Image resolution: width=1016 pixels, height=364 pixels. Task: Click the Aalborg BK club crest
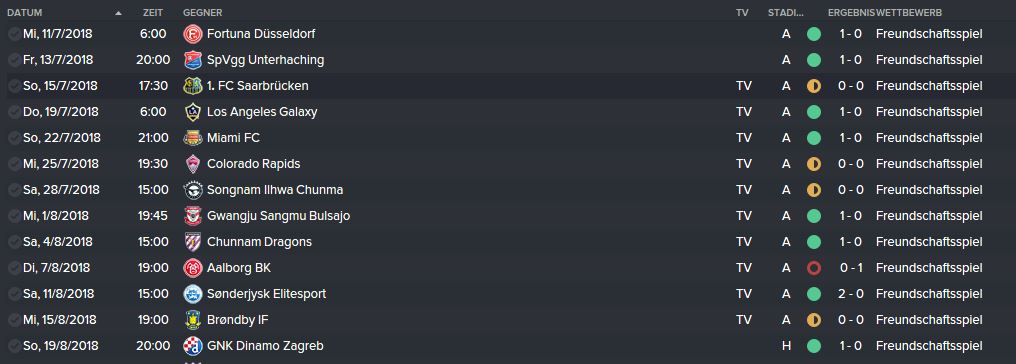(x=193, y=267)
